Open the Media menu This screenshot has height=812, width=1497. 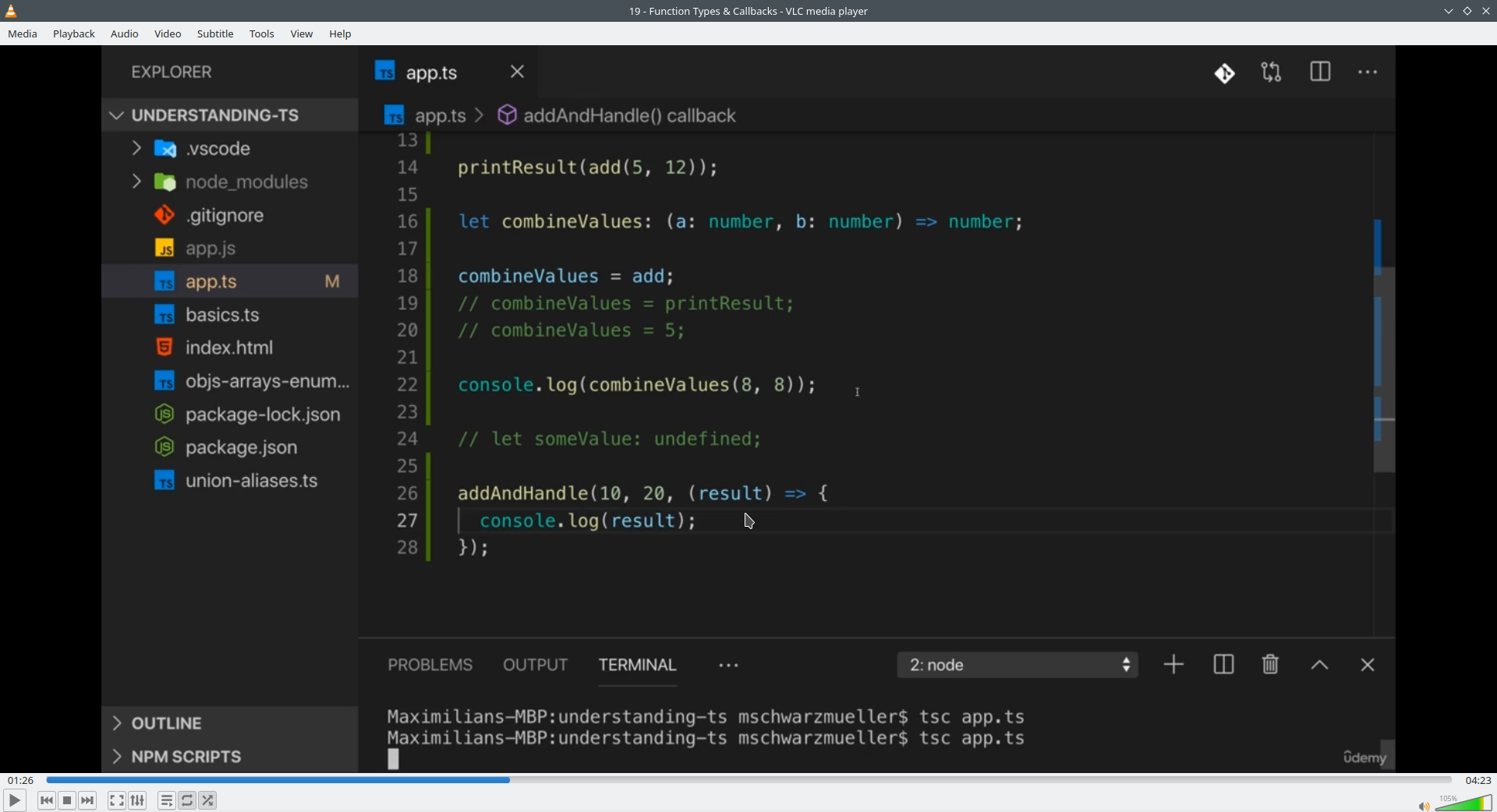coord(23,34)
